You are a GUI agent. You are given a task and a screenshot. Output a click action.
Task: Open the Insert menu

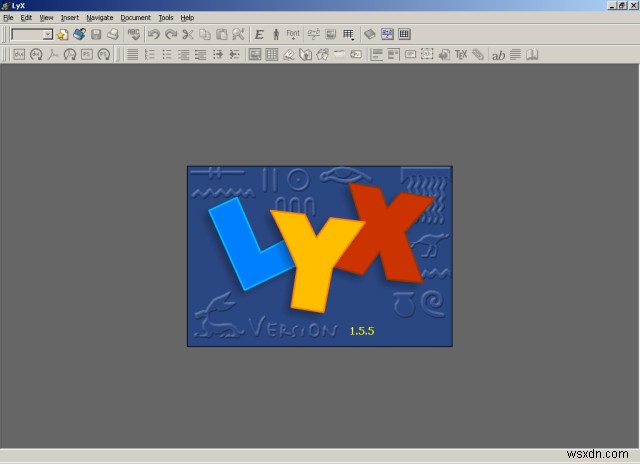(x=70, y=18)
